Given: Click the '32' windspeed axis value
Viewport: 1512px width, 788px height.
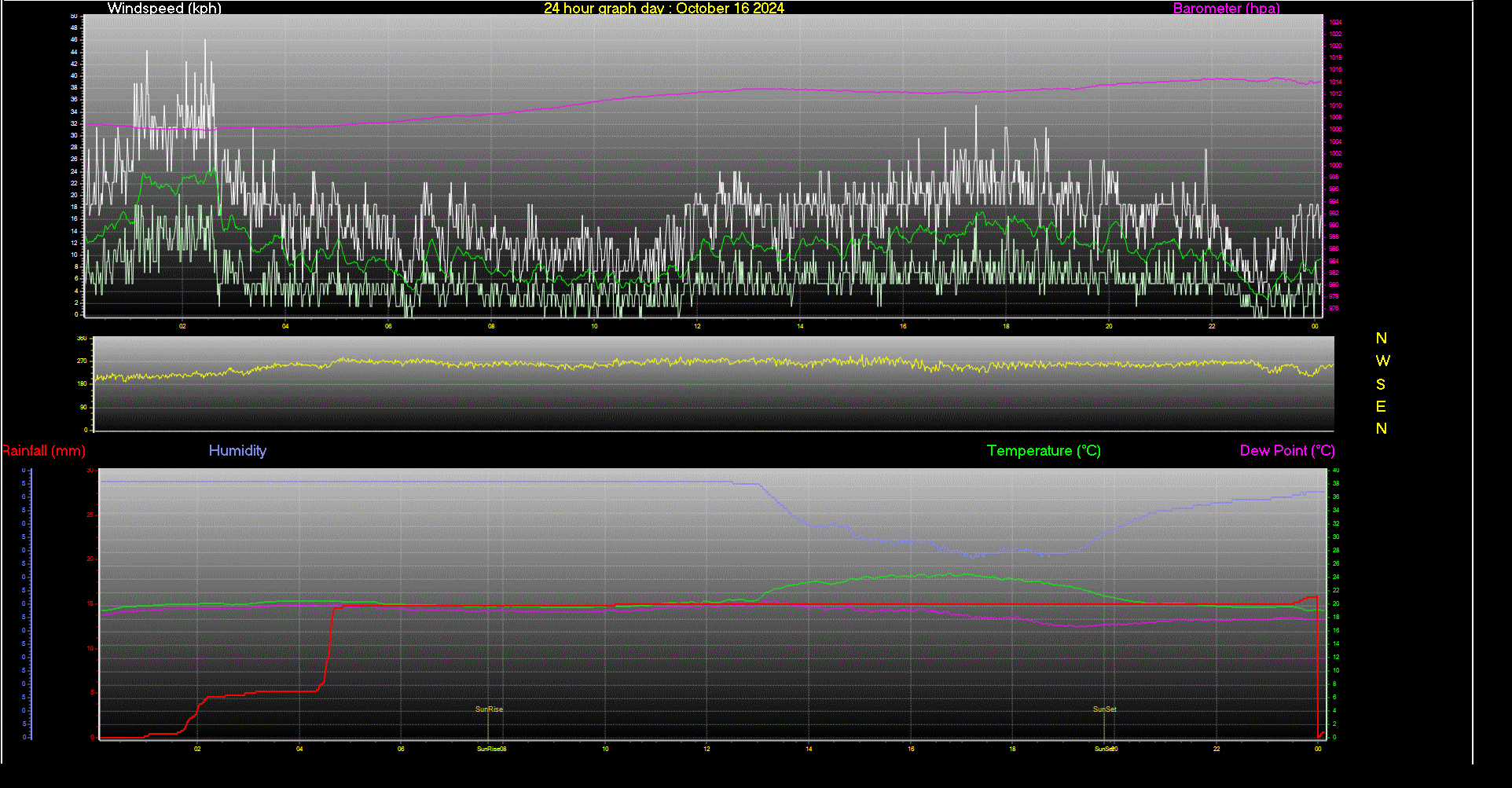Looking at the screenshot, I should 74,123.
